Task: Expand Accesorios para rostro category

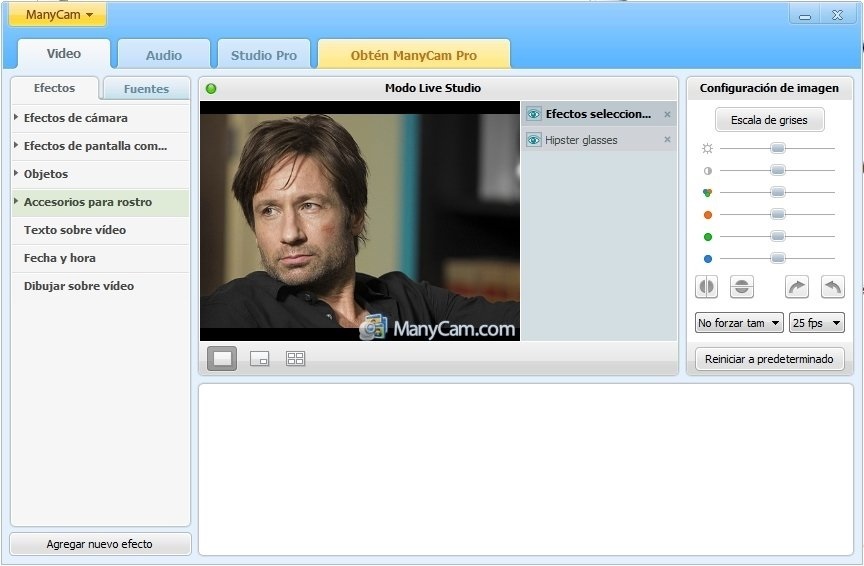Action: click(x=100, y=202)
